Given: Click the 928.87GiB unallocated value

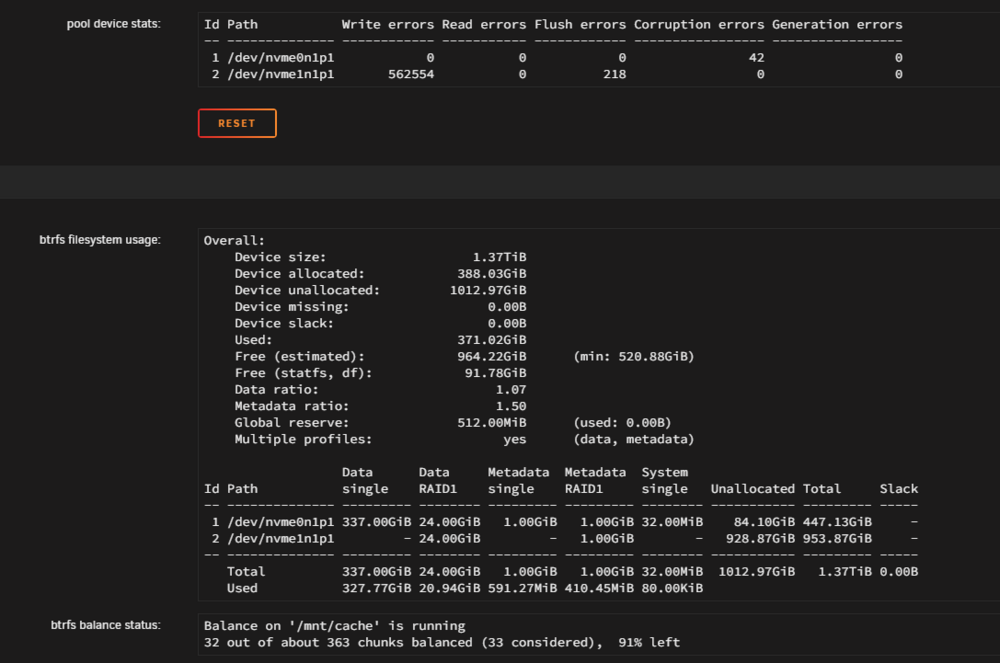Looking at the screenshot, I should 760,539.
